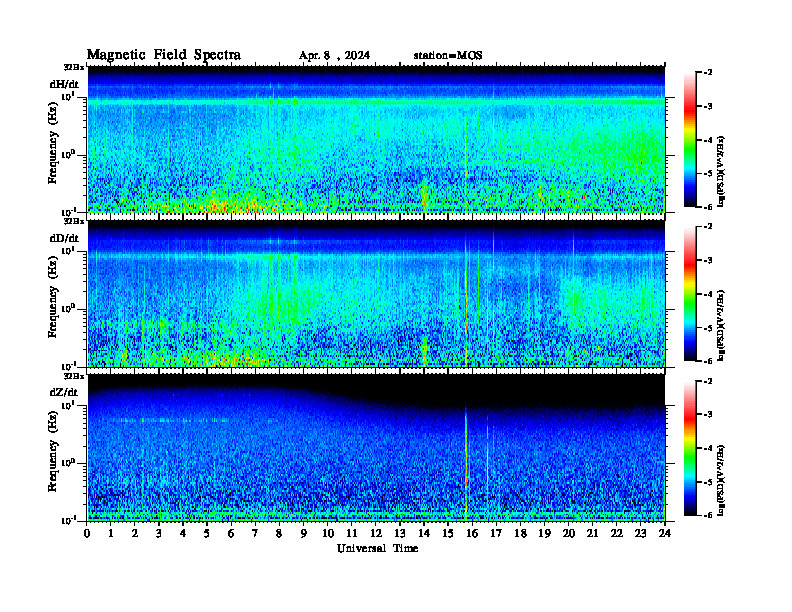This screenshot has width=792, height=612.
Task: Click hour tick label "10" on time axis
Action: (x=328, y=533)
